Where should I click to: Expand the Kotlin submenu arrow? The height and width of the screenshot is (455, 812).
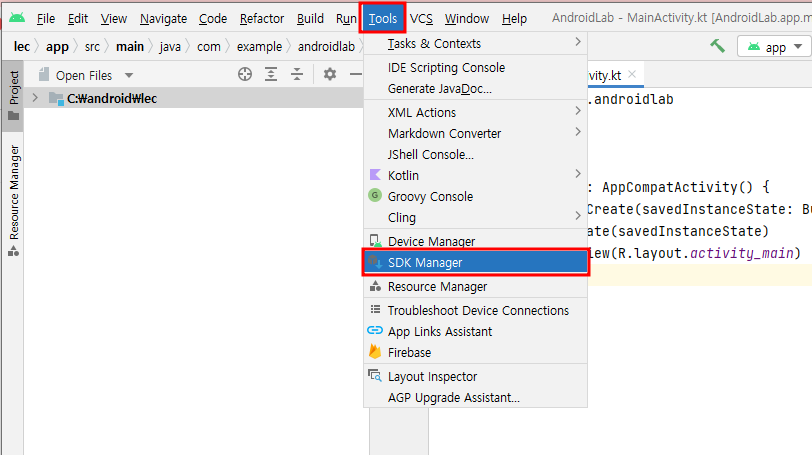578,174
